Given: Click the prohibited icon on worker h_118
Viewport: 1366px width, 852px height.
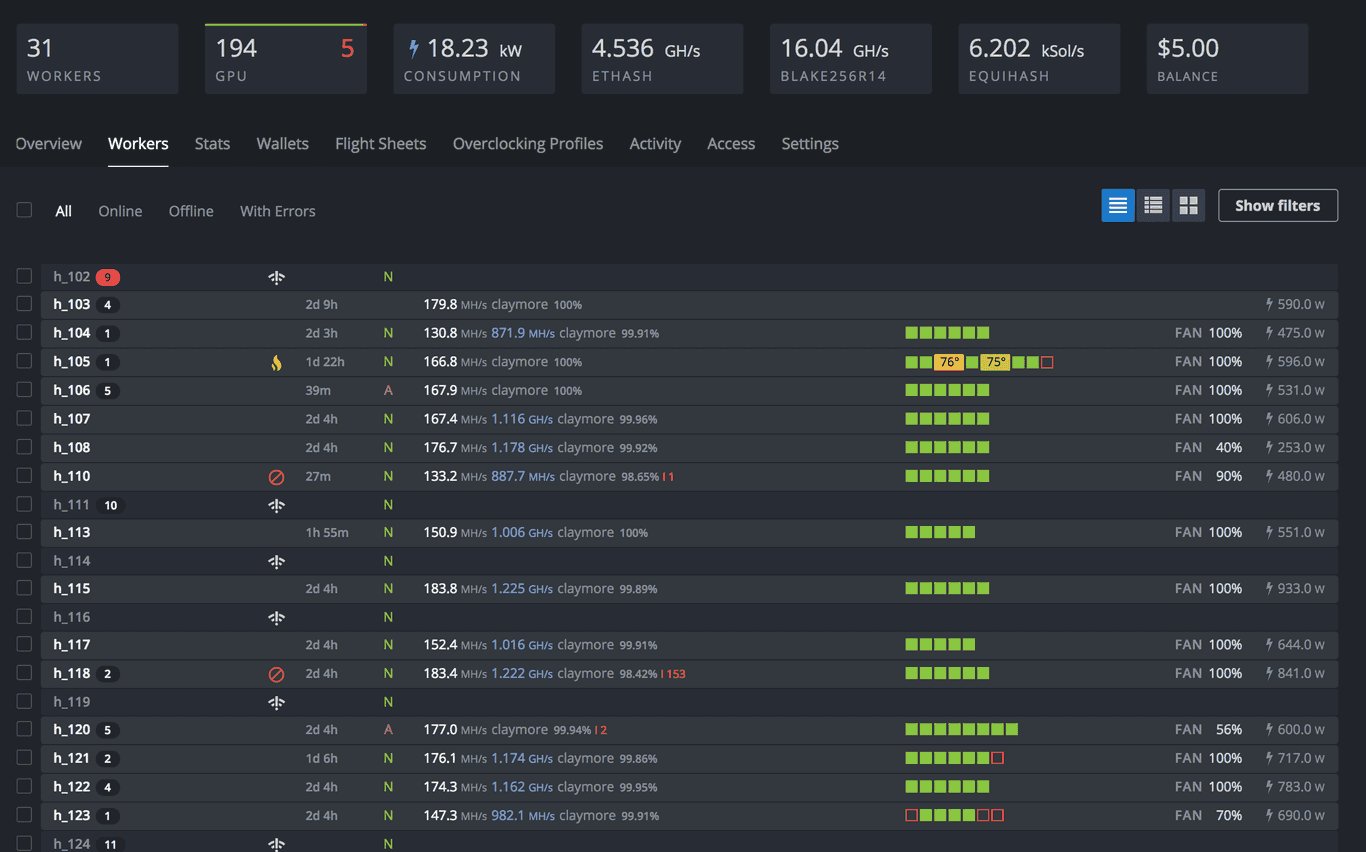Looking at the screenshot, I should 277,673.
